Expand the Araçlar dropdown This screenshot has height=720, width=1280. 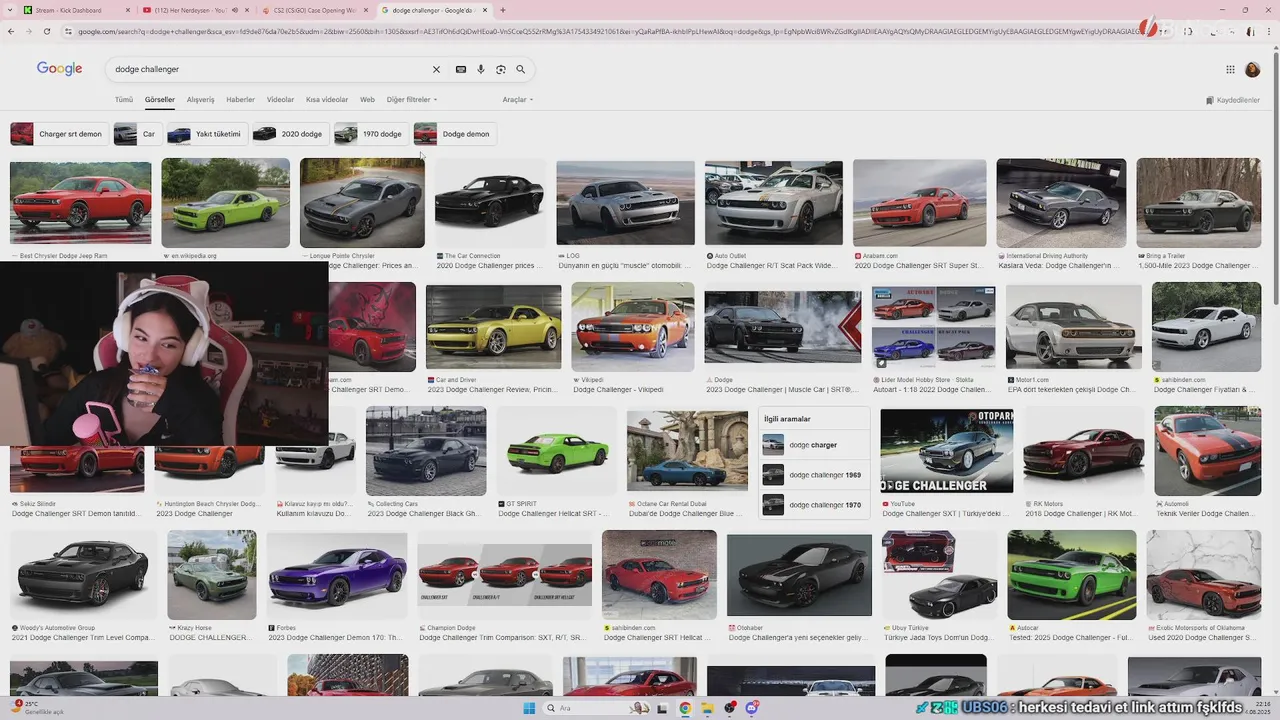tap(517, 100)
